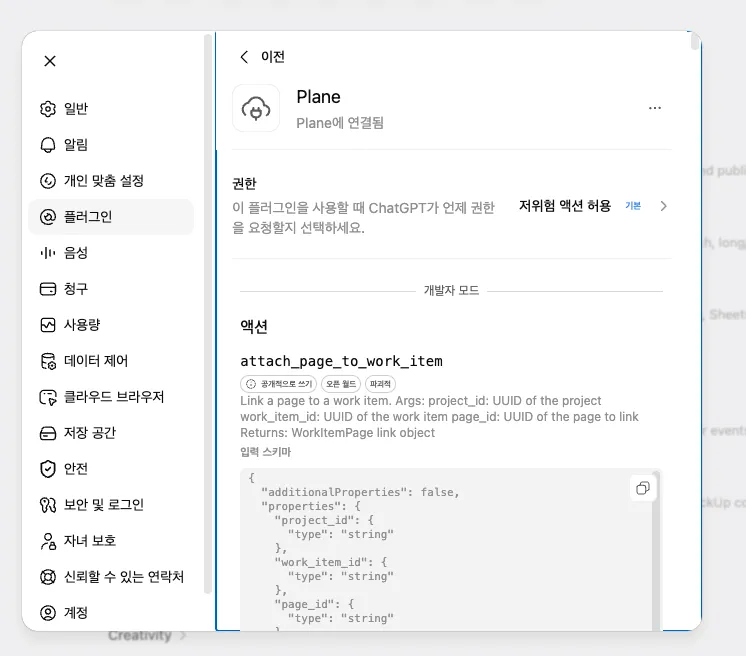Image resolution: width=746 pixels, height=656 pixels.
Task: Open 클라우드 브라우저 settings
Action: click(x=111, y=397)
